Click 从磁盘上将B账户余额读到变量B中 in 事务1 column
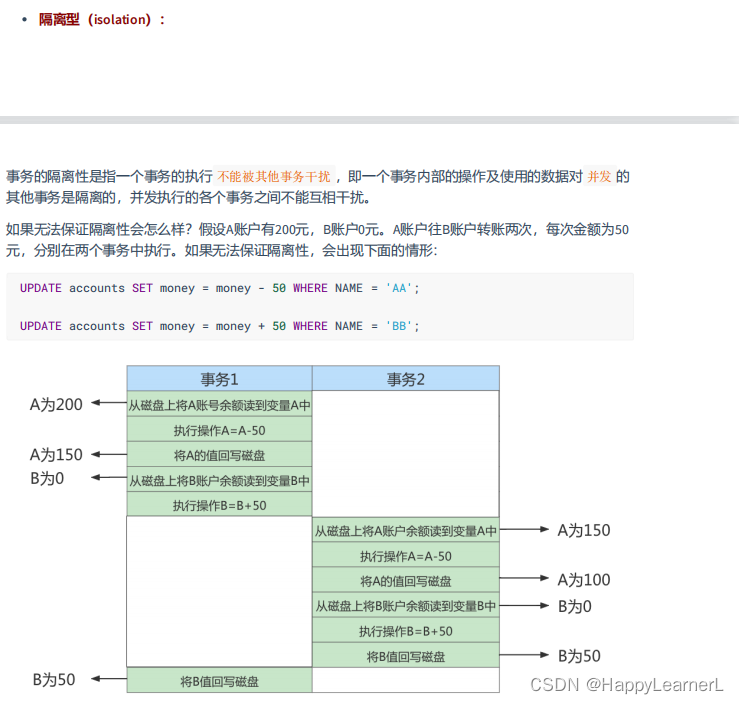The width and height of the screenshot is (739, 704). pos(220,481)
